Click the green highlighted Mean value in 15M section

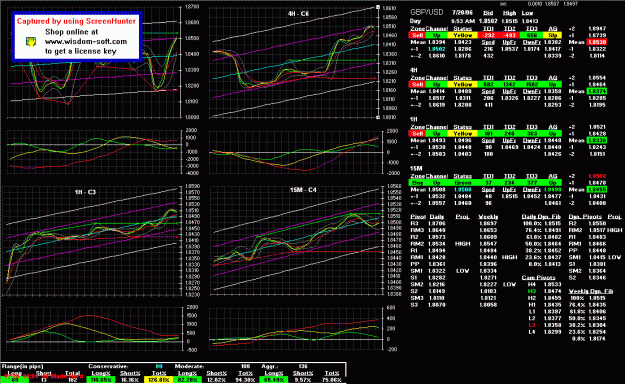click(597, 190)
